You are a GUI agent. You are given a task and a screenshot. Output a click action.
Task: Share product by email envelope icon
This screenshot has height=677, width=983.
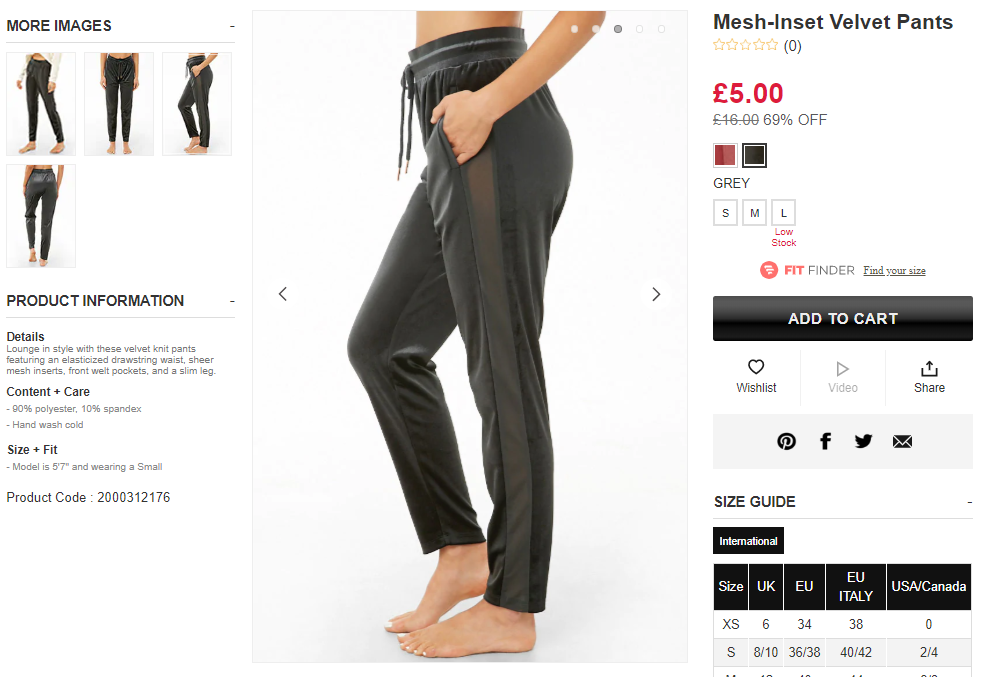[x=902, y=441]
